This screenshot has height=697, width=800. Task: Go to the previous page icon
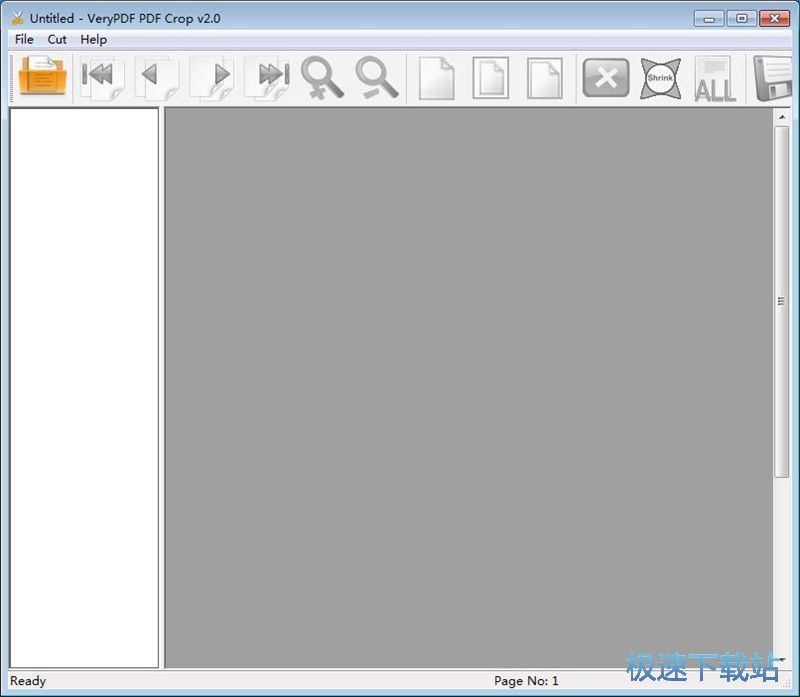tap(155, 77)
